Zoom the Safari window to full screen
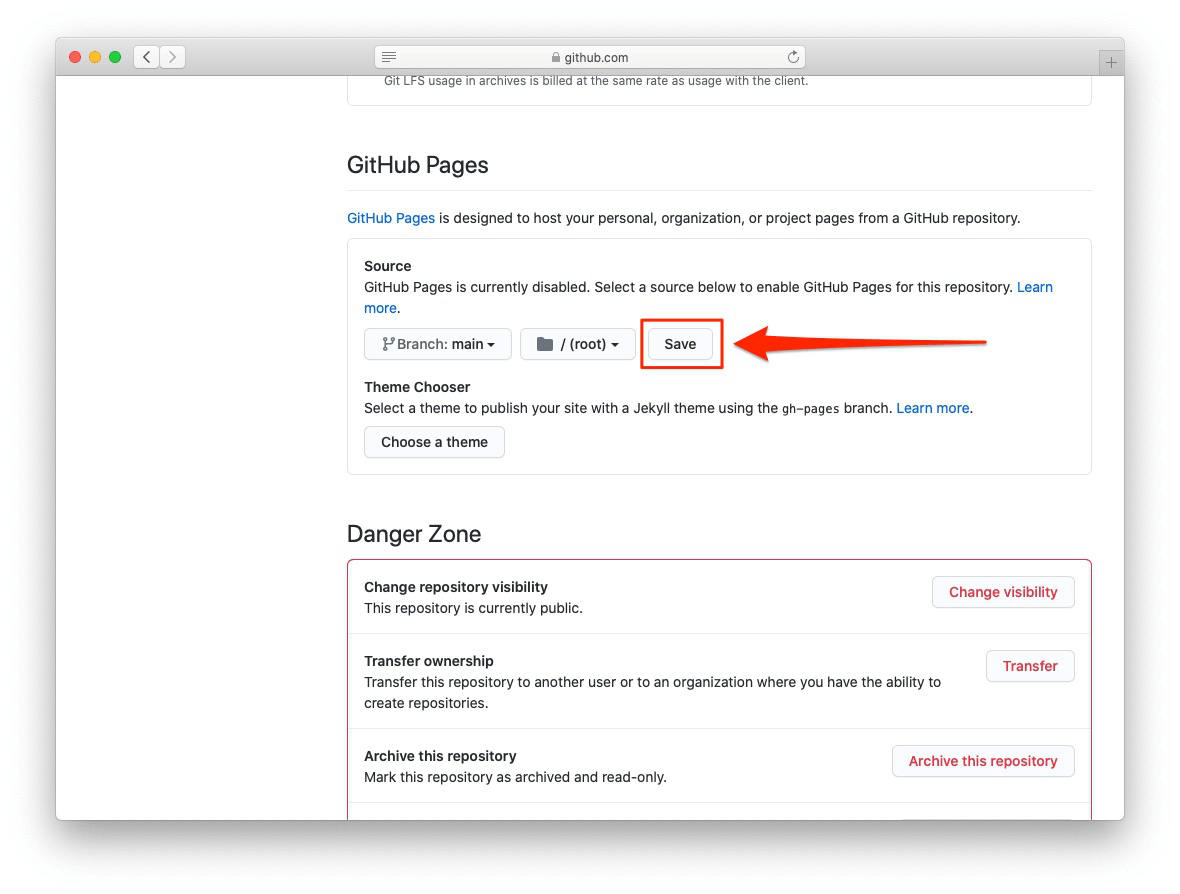1180x894 pixels. 115,57
